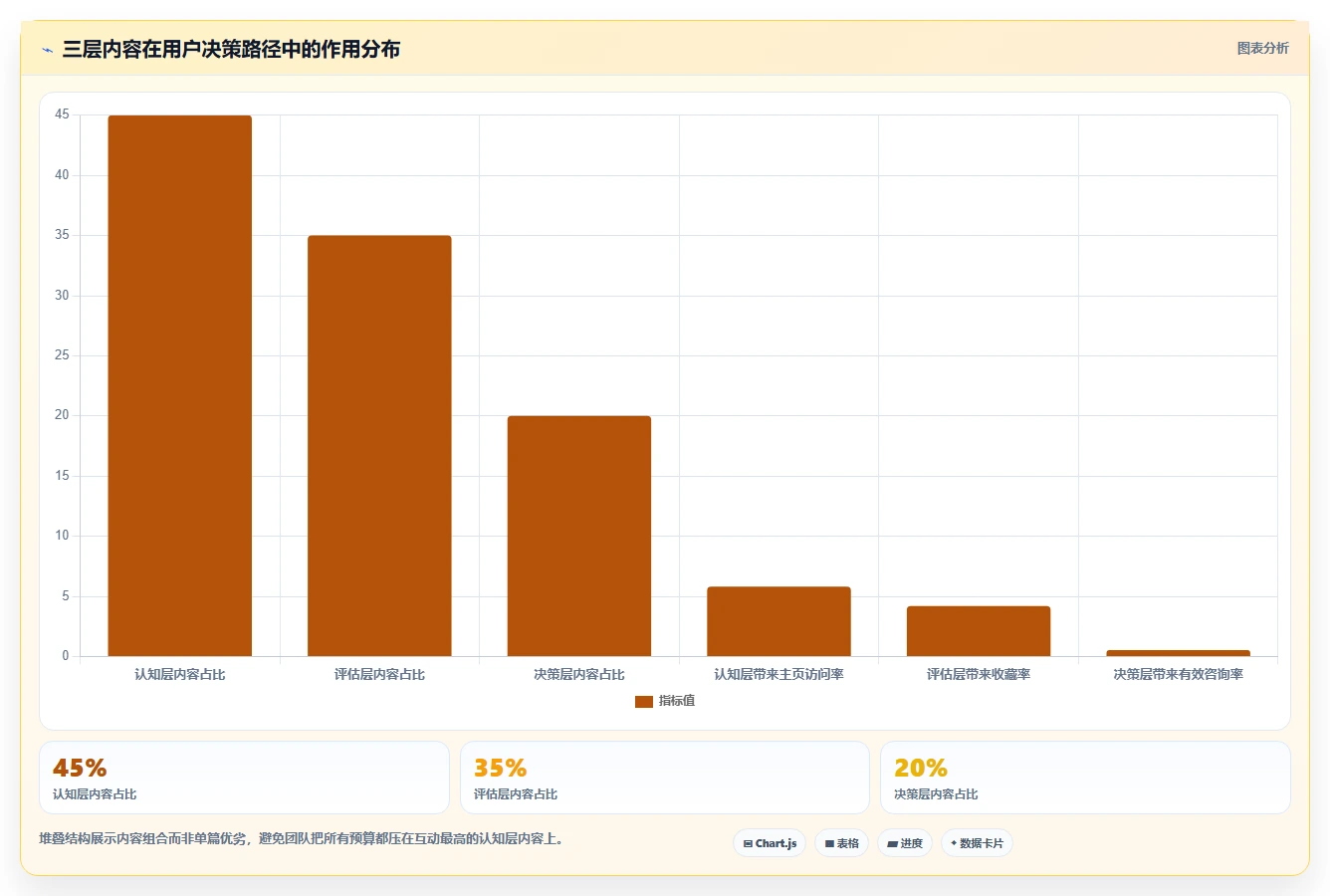Image resolution: width=1330 pixels, height=896 pixels.
Task: Click the y-axis value 45
Action: (63, 114)
